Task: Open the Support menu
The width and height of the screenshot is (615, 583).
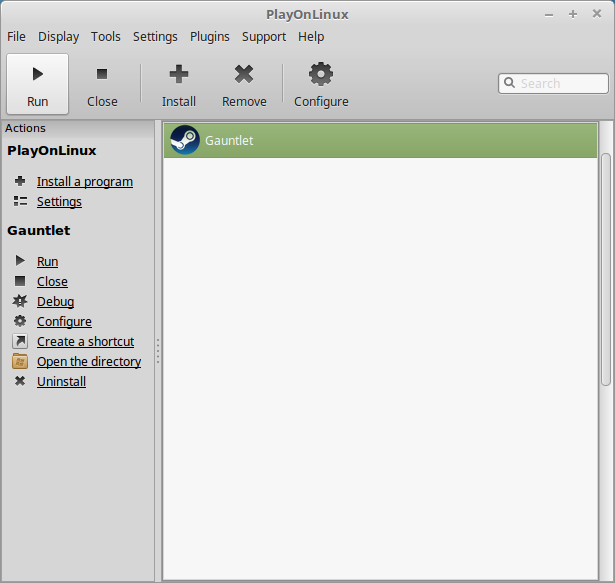Action: (x=264, y=36)
